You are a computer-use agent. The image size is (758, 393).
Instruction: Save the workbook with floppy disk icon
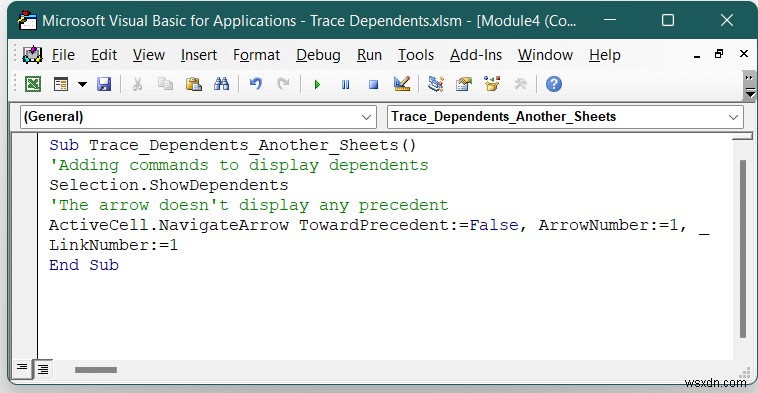pyautogui.click(x=104, y=85)
